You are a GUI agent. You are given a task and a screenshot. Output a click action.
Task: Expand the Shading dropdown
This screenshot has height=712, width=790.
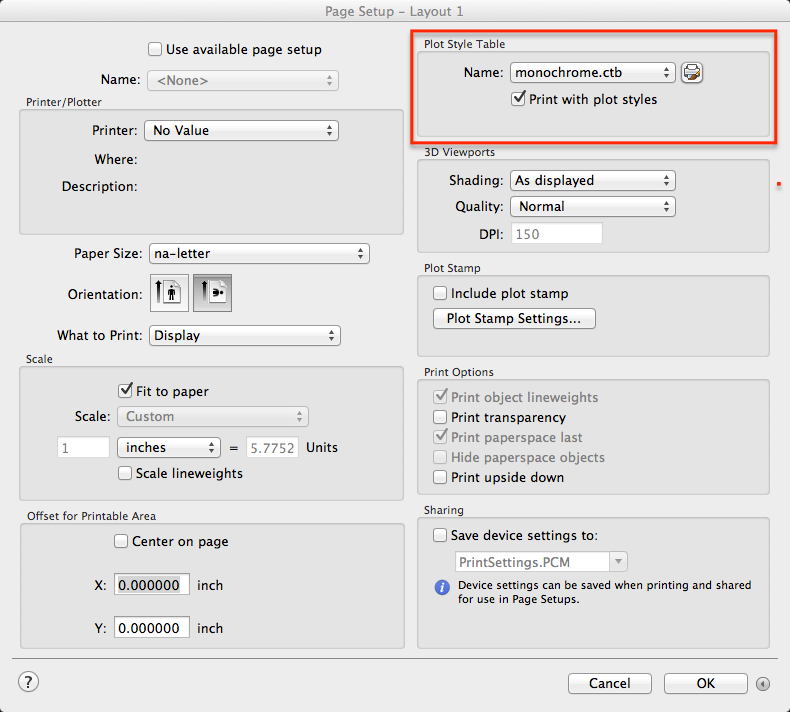592,181
